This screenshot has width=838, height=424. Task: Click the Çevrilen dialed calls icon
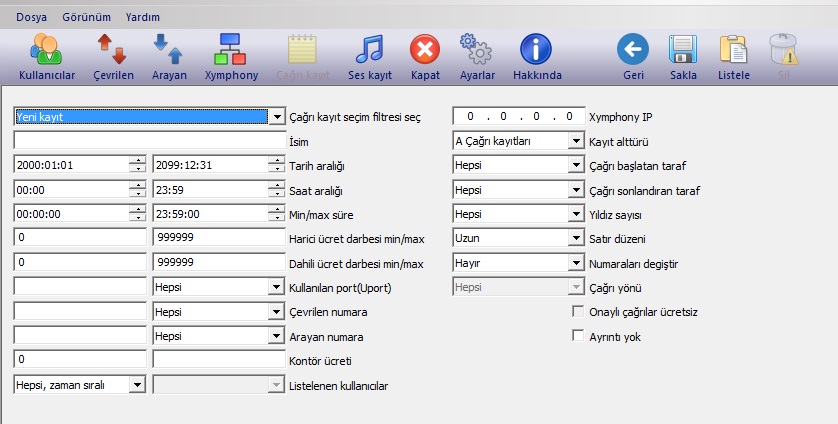tap(111, 50)
